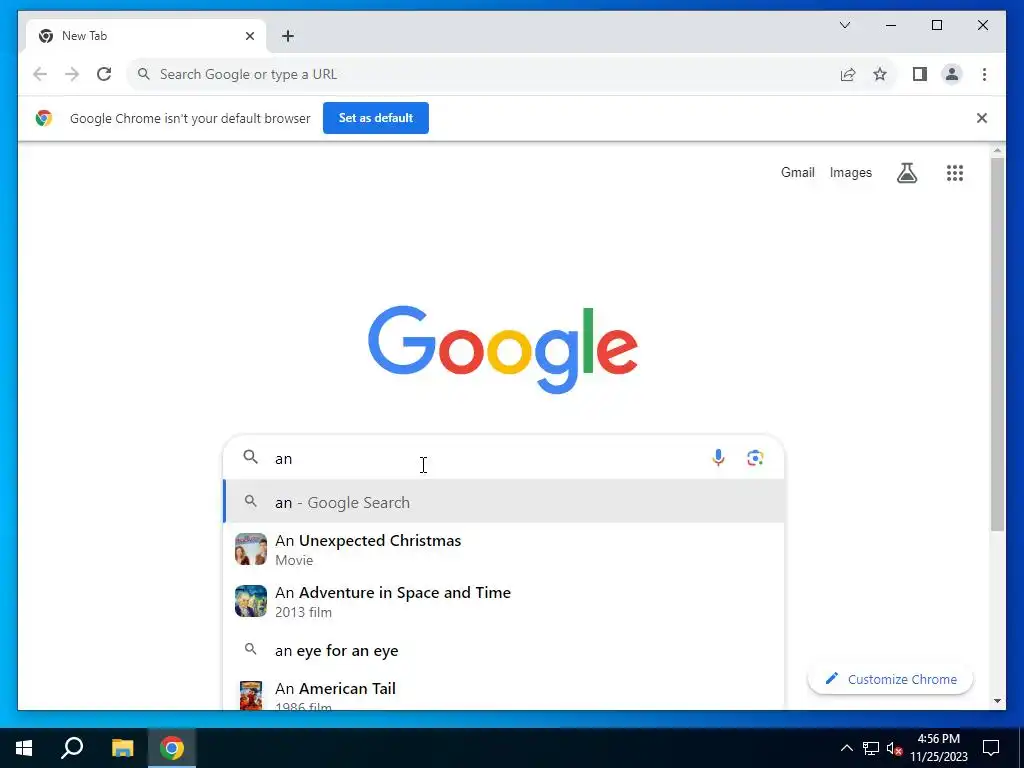Bookmark this tab with the star icon
The width and height of the screenshot is (1024, 768).
[x=880, y=74]
